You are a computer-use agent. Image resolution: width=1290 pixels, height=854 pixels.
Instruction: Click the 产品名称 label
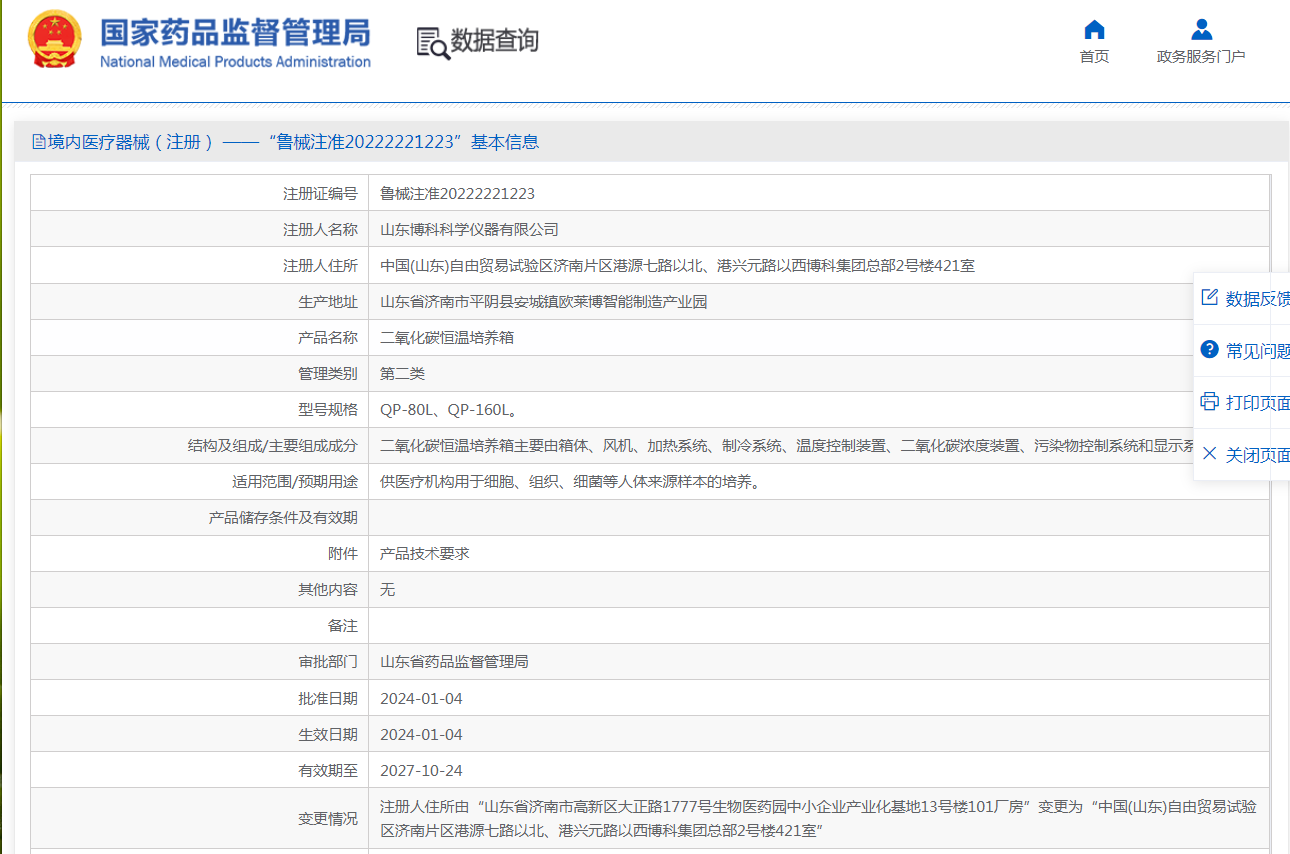point(328,338)
